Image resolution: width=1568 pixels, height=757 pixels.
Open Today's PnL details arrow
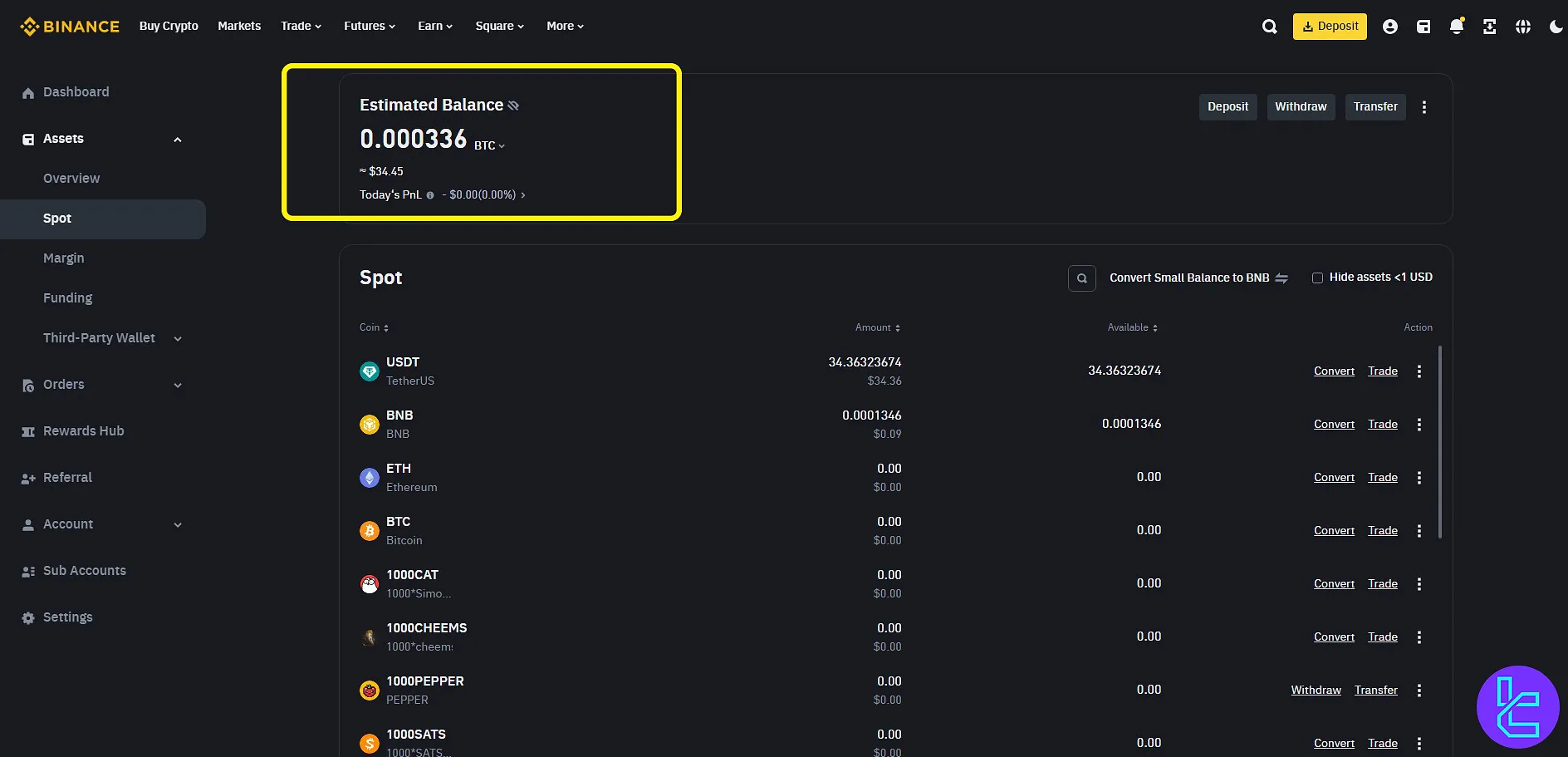pyautogui.click(x=522, y=195)
